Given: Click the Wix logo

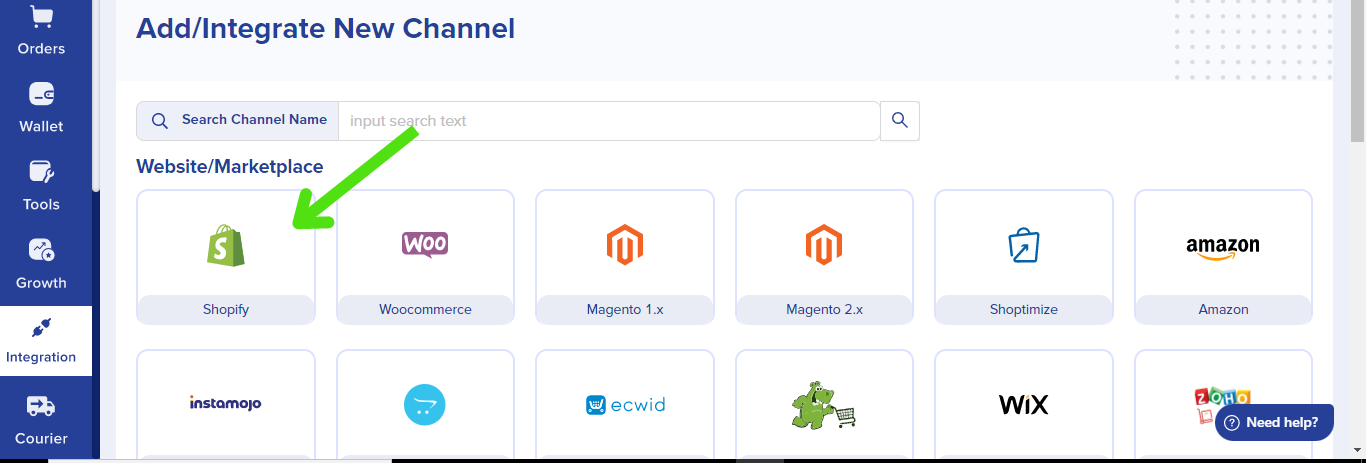Looking at the screenshot, I should 1024,405.
